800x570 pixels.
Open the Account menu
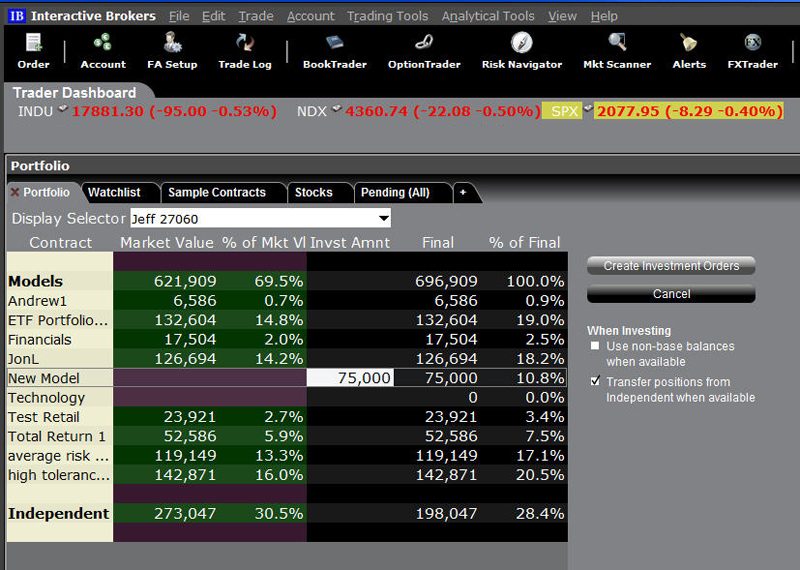(x=311, y=16)
